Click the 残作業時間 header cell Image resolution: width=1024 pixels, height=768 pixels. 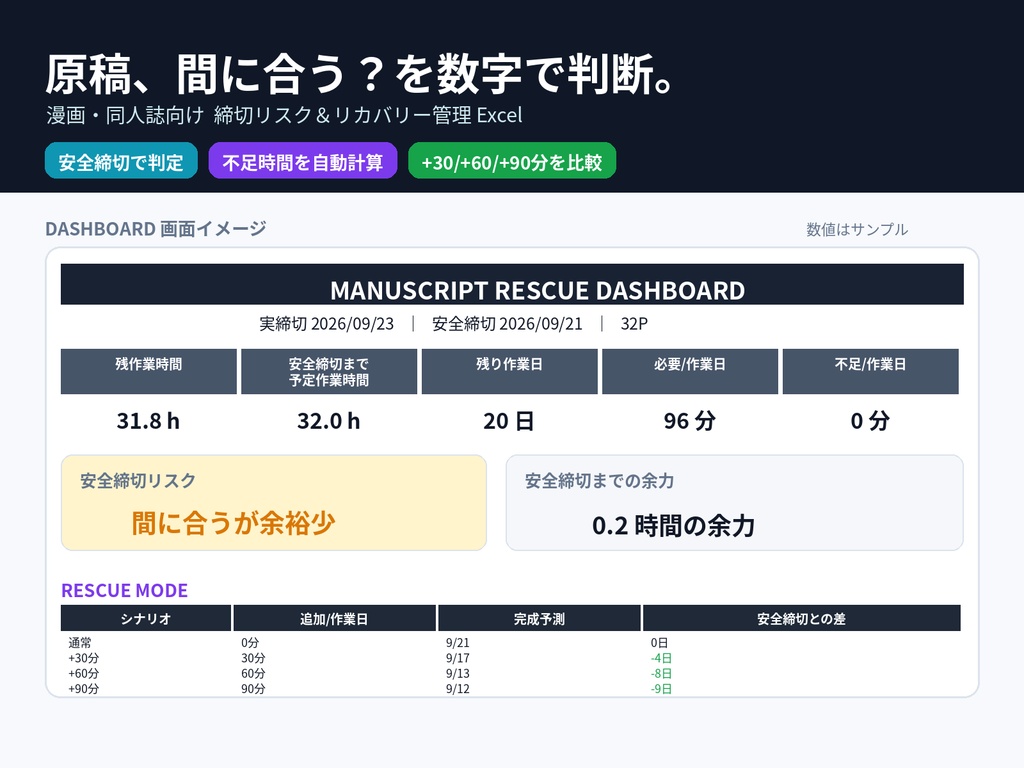(149, 371)
